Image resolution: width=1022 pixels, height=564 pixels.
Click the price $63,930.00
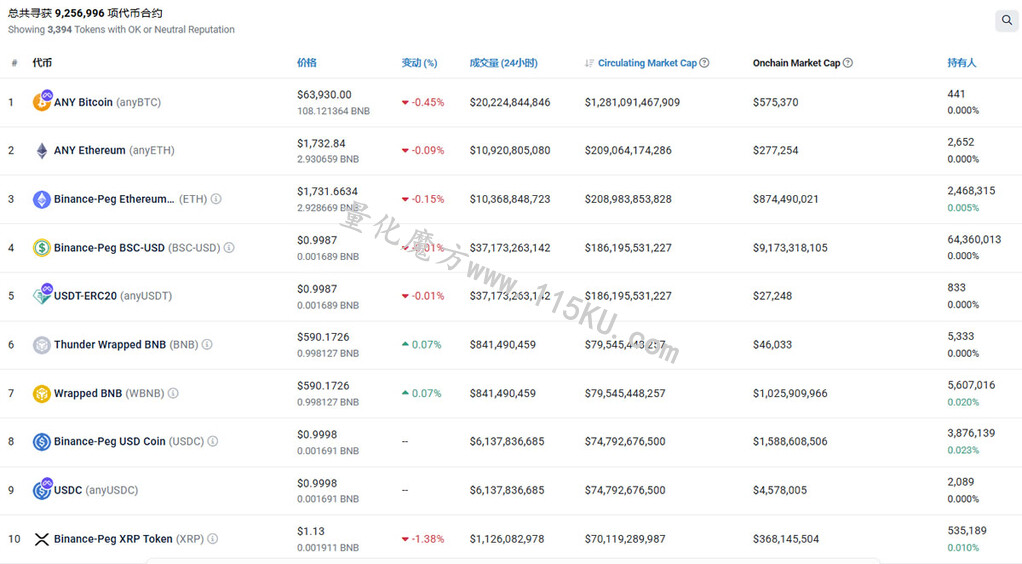[x=324, y=95]
